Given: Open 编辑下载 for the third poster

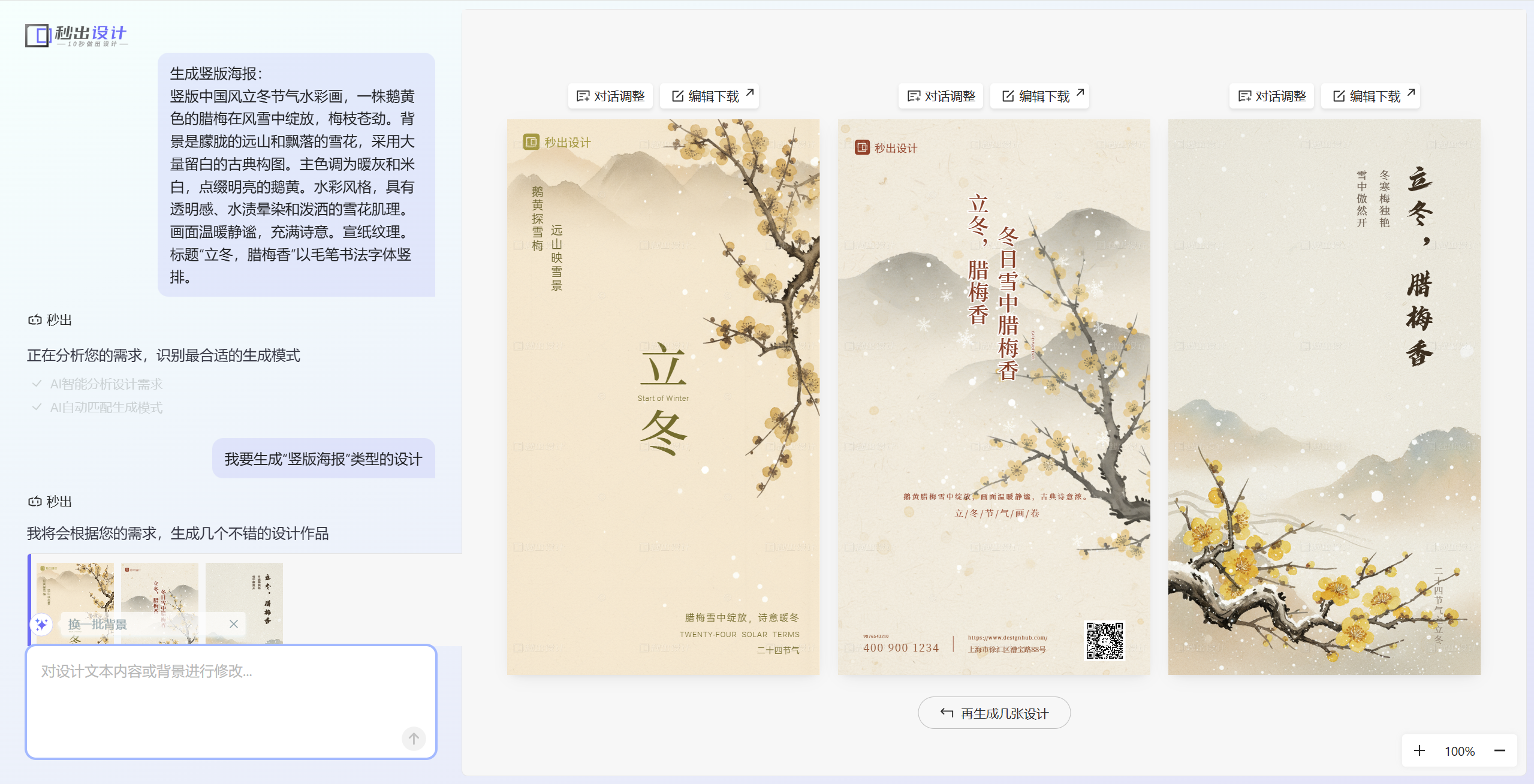Looking at the screenshot, I should pos(1371,96).
